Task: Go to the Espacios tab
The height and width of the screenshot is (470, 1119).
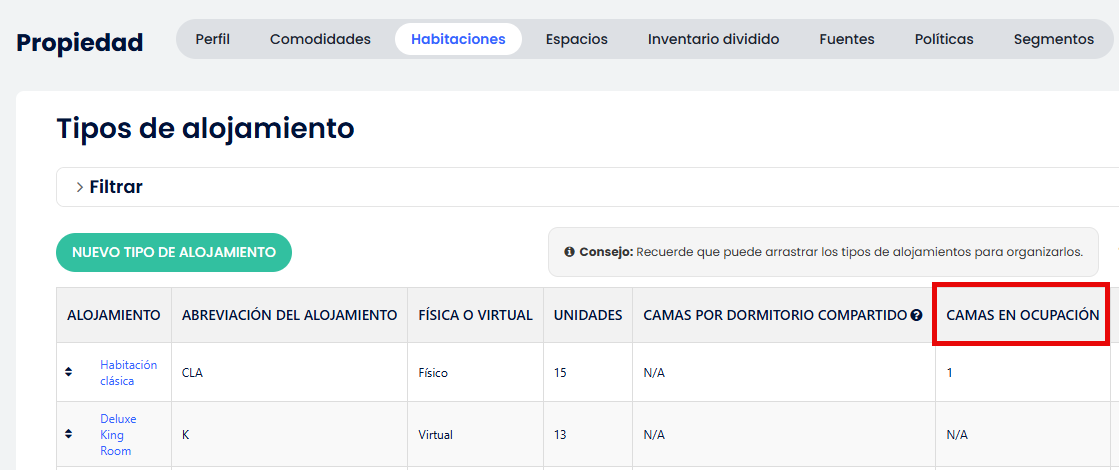Action: (576, 39)
